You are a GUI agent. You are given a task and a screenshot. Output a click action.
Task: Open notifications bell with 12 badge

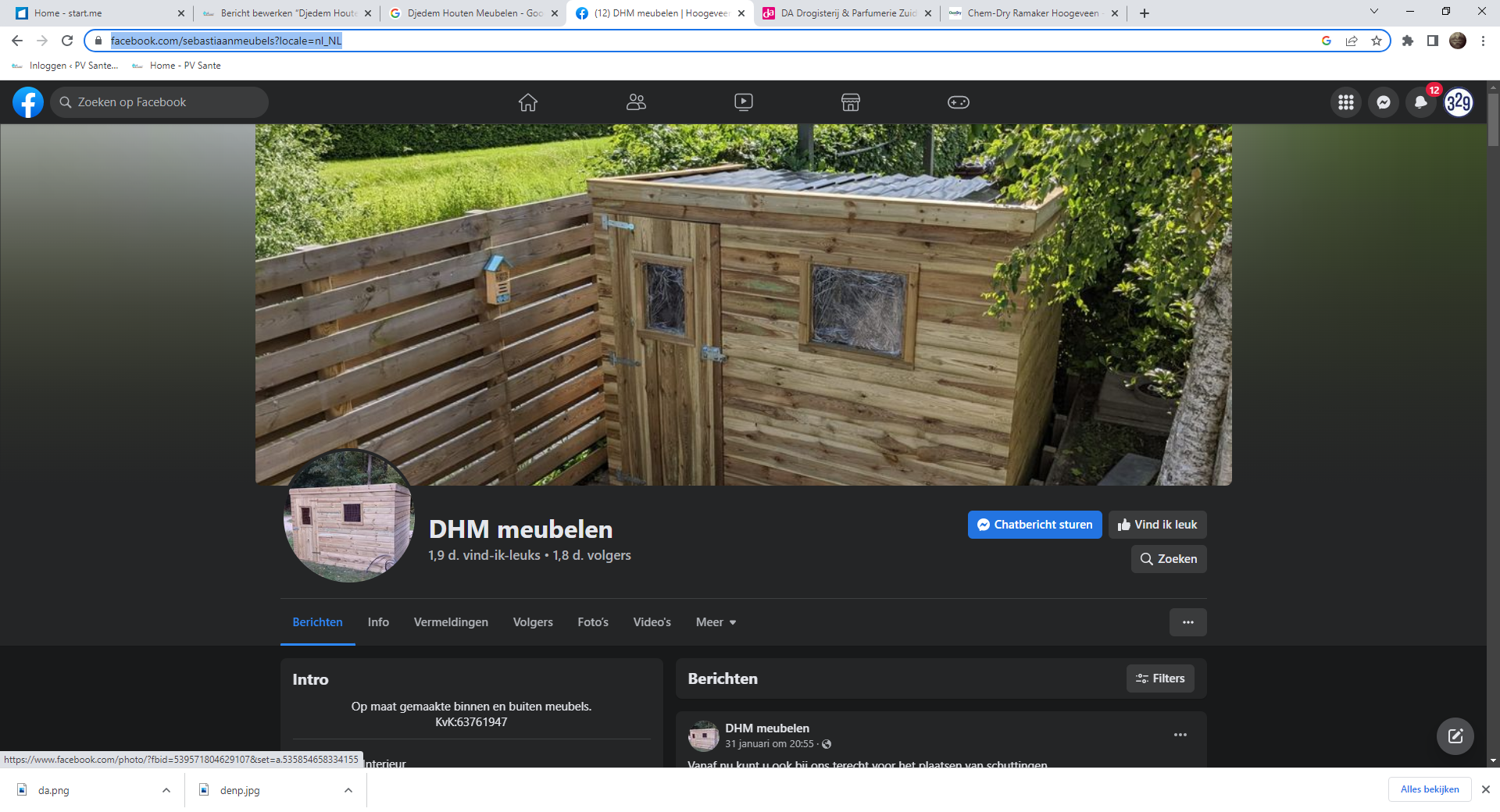click(1420, 102)
